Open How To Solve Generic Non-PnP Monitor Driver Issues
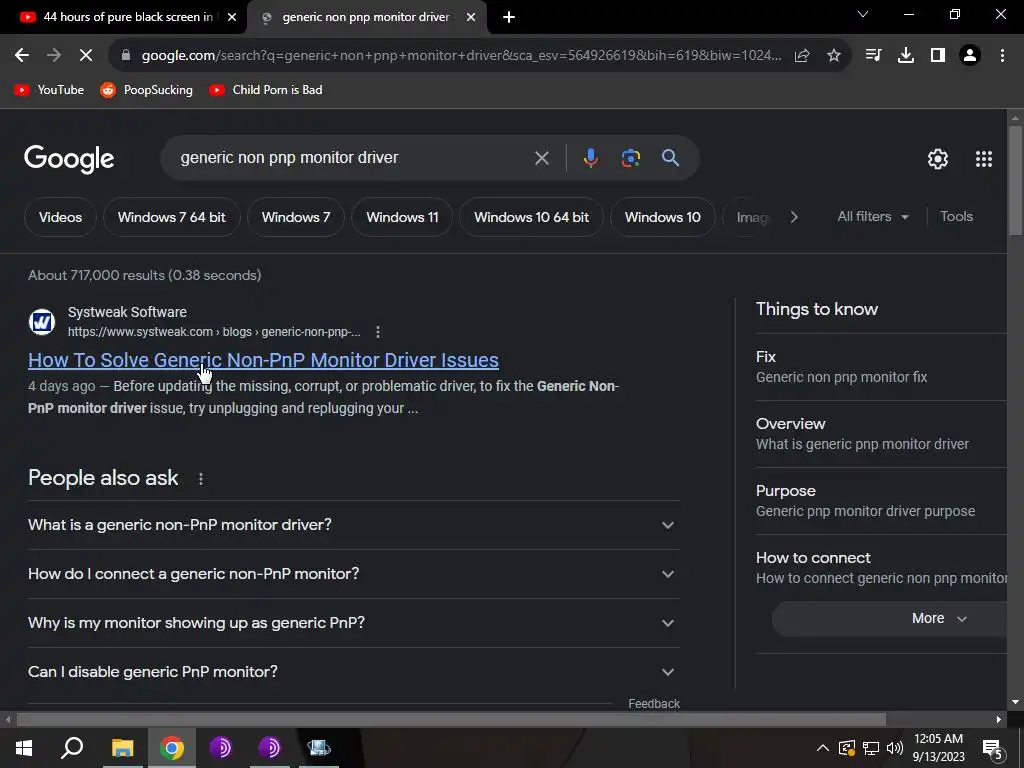Viewport: 1024px width, 768px height. coord(263,360)
